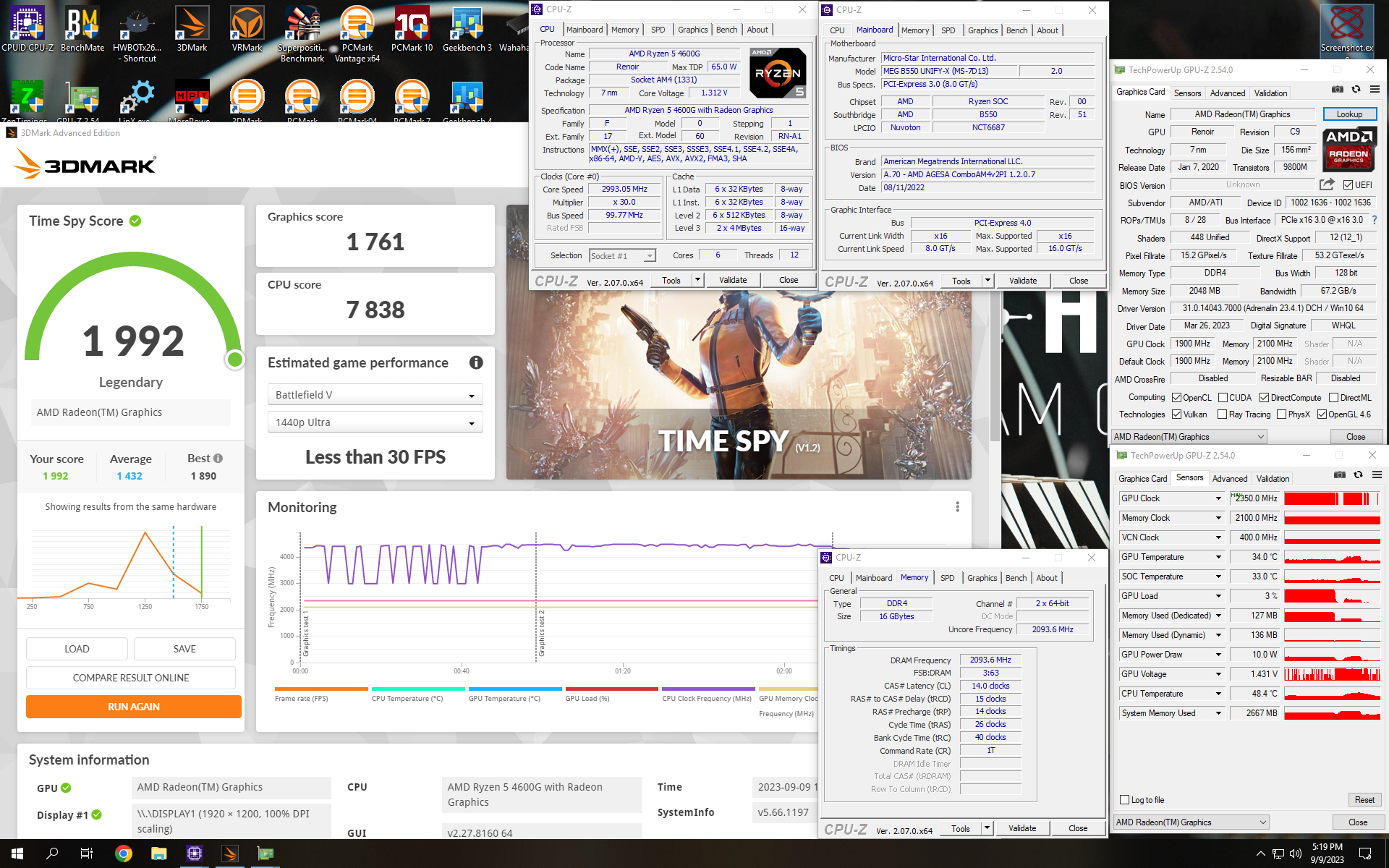Image resolution: width=1389 pixels, height=868 pixels.
Task: Open SPD tab in CPU-Z Mainboard window
Action: [x=948, y=30]
